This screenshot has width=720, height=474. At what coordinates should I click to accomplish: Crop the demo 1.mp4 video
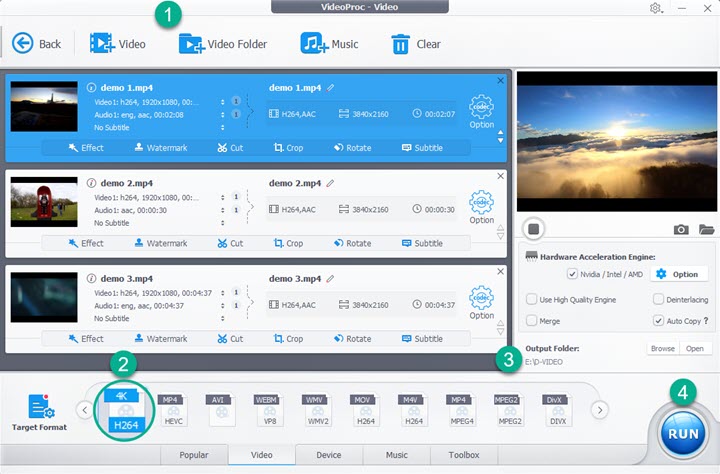click(x=288, y=148)
